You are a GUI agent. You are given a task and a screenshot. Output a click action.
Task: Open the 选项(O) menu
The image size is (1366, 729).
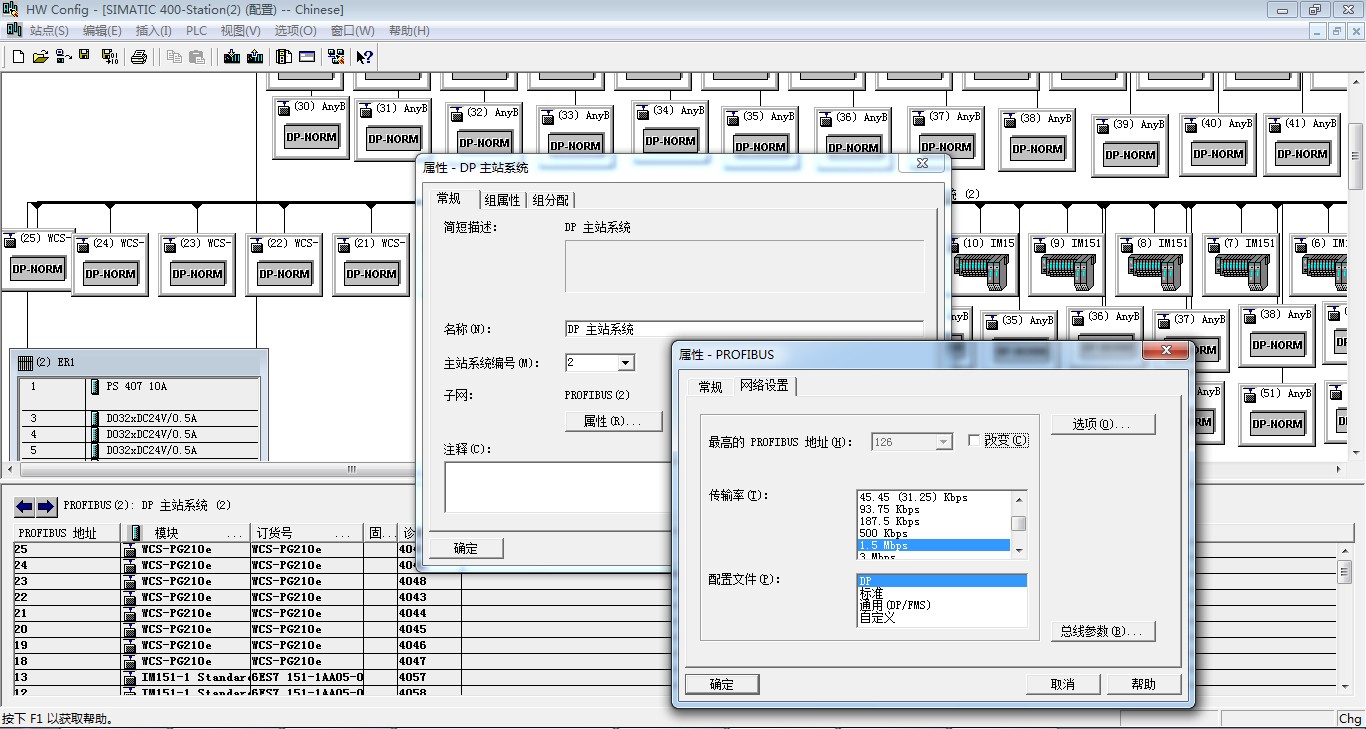pos(295,31)
